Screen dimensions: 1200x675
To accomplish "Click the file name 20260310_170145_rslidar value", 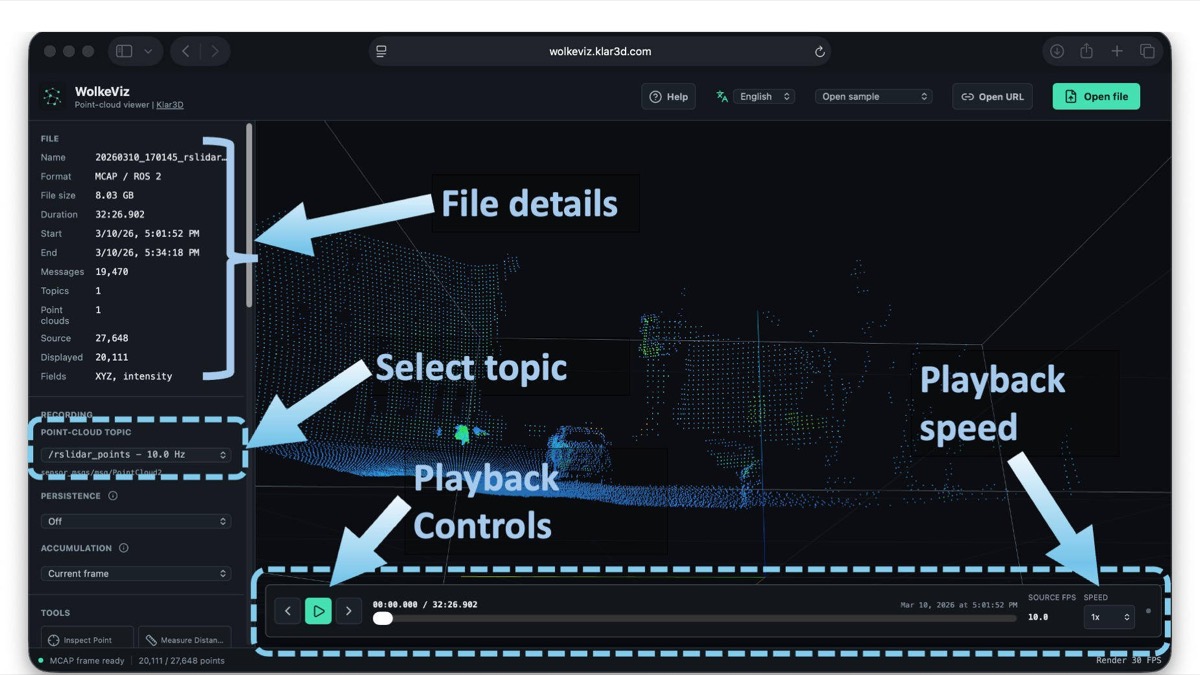I will pos(162,157).
